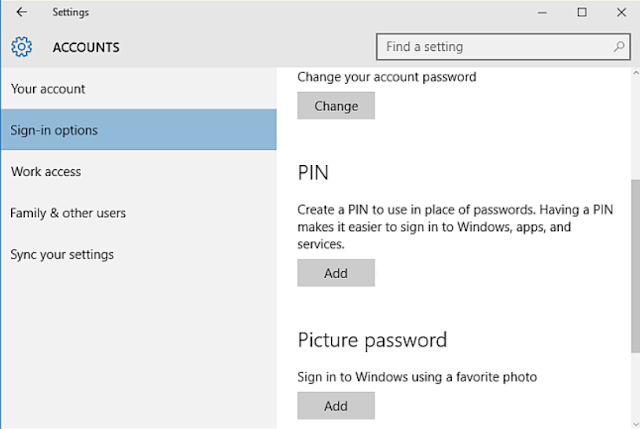Click Add under Picture password
Viewport: 640px width, 429px height.
point(336,406)
